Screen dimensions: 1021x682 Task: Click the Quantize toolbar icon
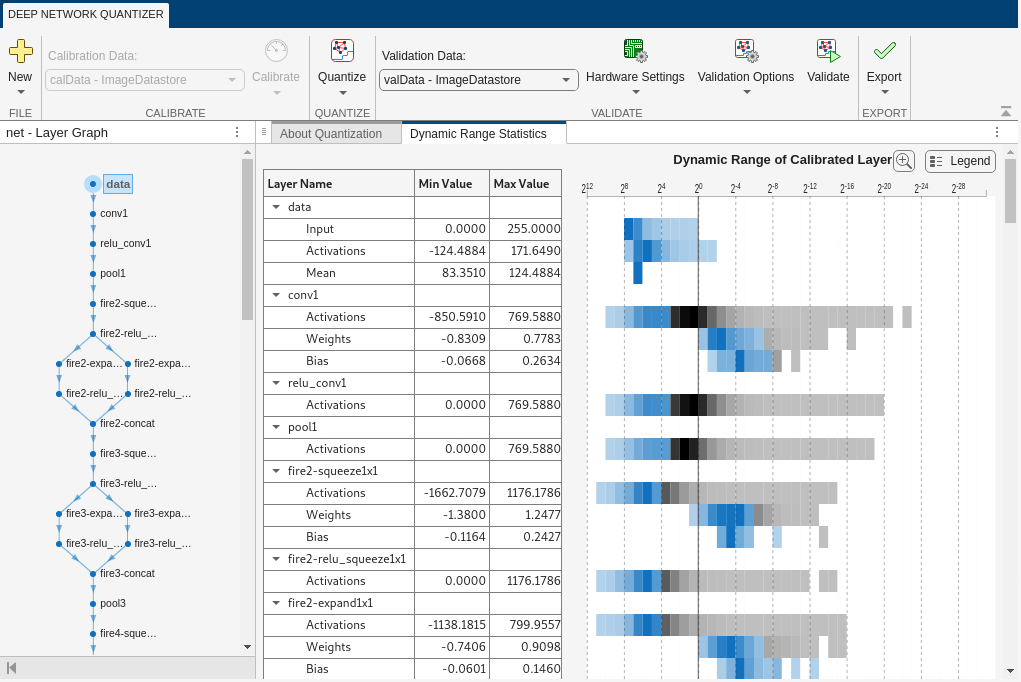[342, 51]
